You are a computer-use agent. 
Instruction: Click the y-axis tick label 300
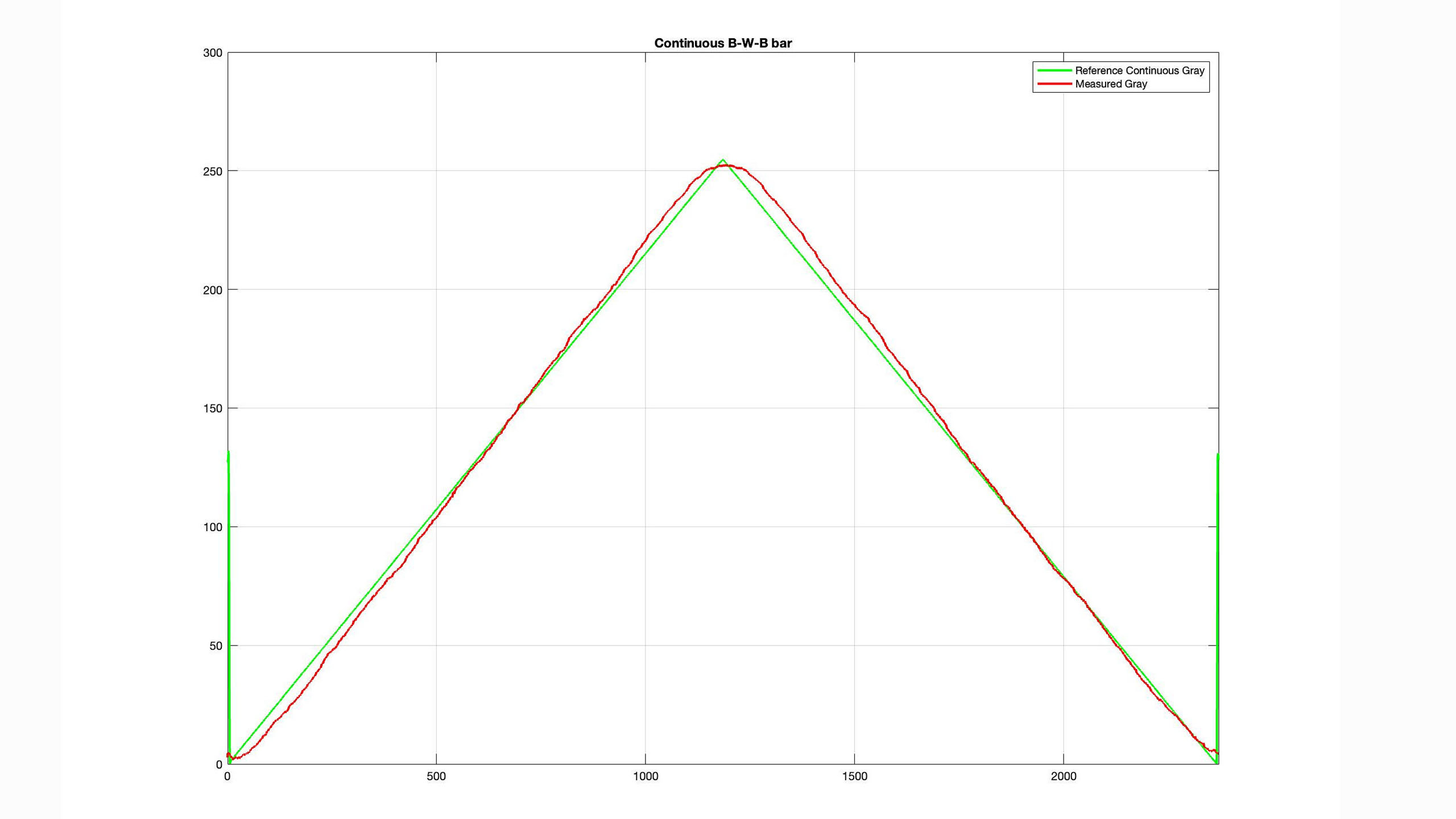pos(213,53)
